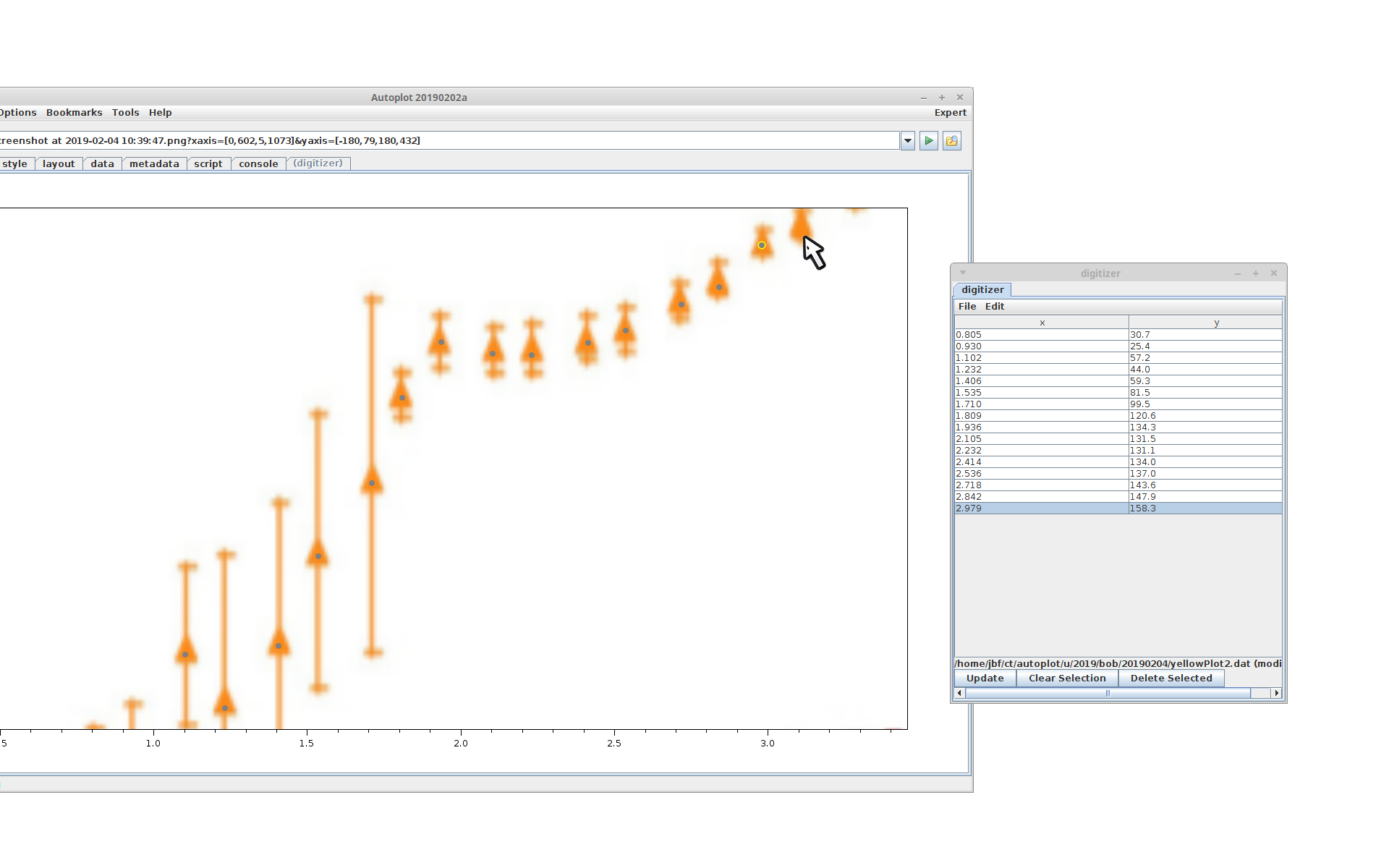Viewport: 1389px width, 868px height.
Task: Click the Update button
Action: [985, 678]
